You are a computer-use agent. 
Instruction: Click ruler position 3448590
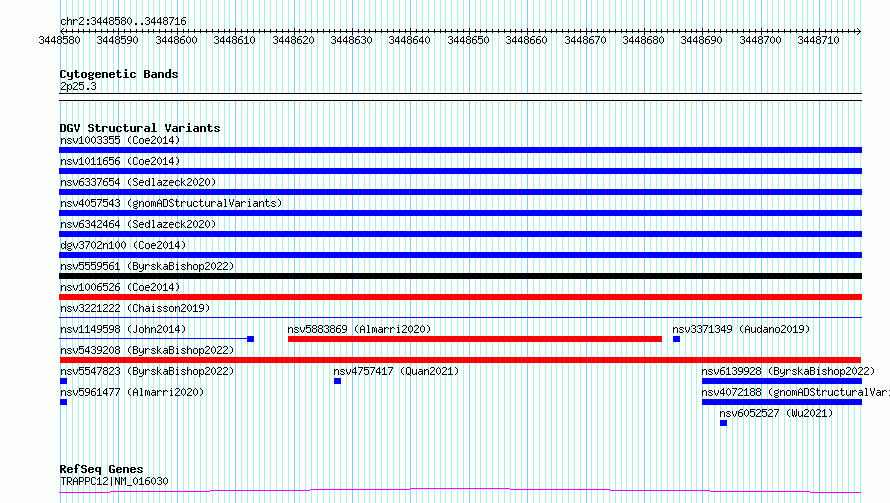click(117, 40)
